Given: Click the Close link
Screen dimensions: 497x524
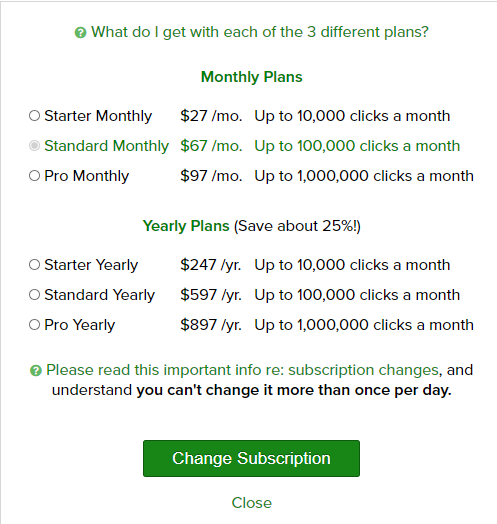Looking at the screenshot, I should pyautogui.click(x=252, y=503).
